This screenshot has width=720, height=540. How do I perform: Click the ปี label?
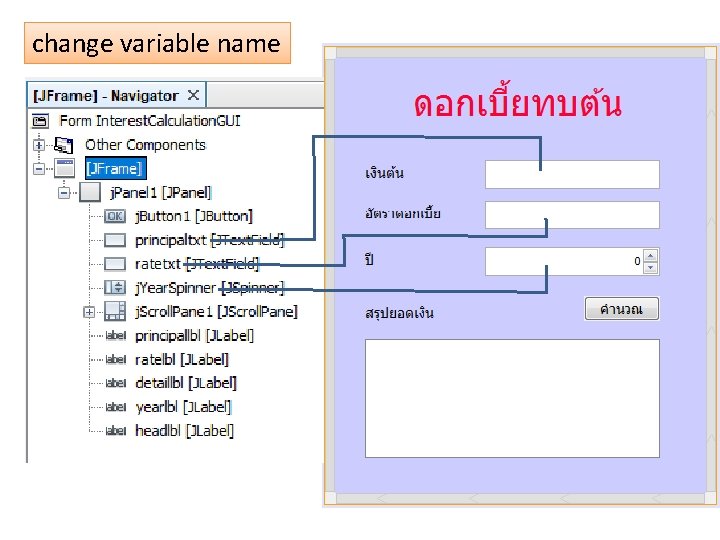pyautogui.click(x=369, y=259)
